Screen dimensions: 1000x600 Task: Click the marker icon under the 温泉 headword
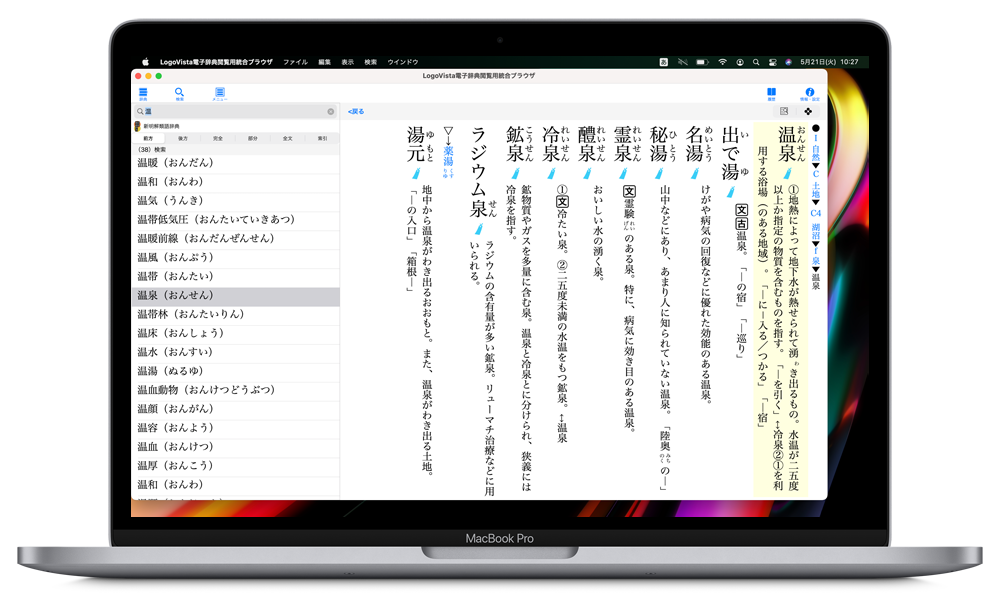787,173
